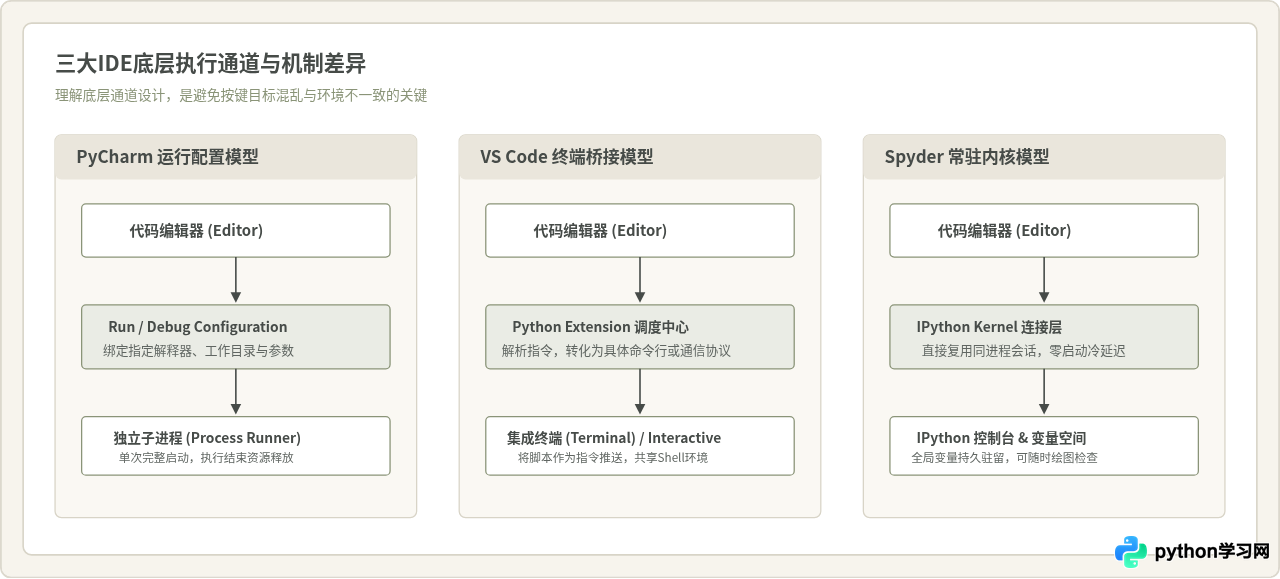Click the Python Extension 调度中心 label

tap(601, 327)
